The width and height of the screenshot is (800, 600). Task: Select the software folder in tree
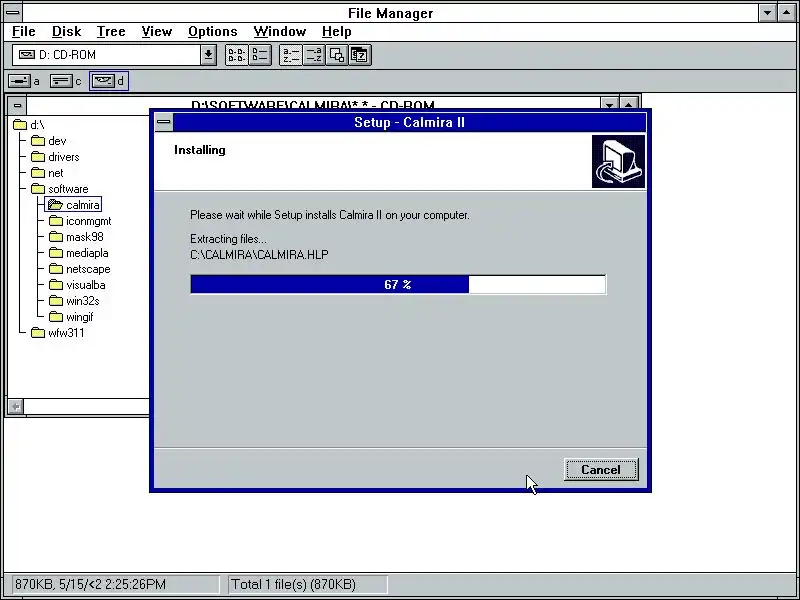pyautogui.click(x=60, y=189)
